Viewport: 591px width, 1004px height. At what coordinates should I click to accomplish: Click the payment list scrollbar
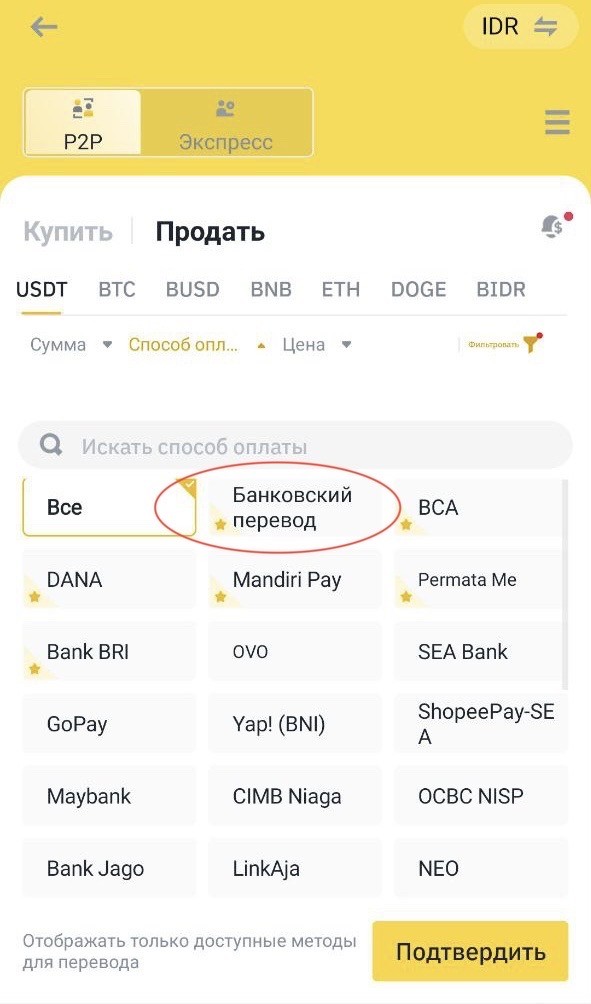[565, 584]
